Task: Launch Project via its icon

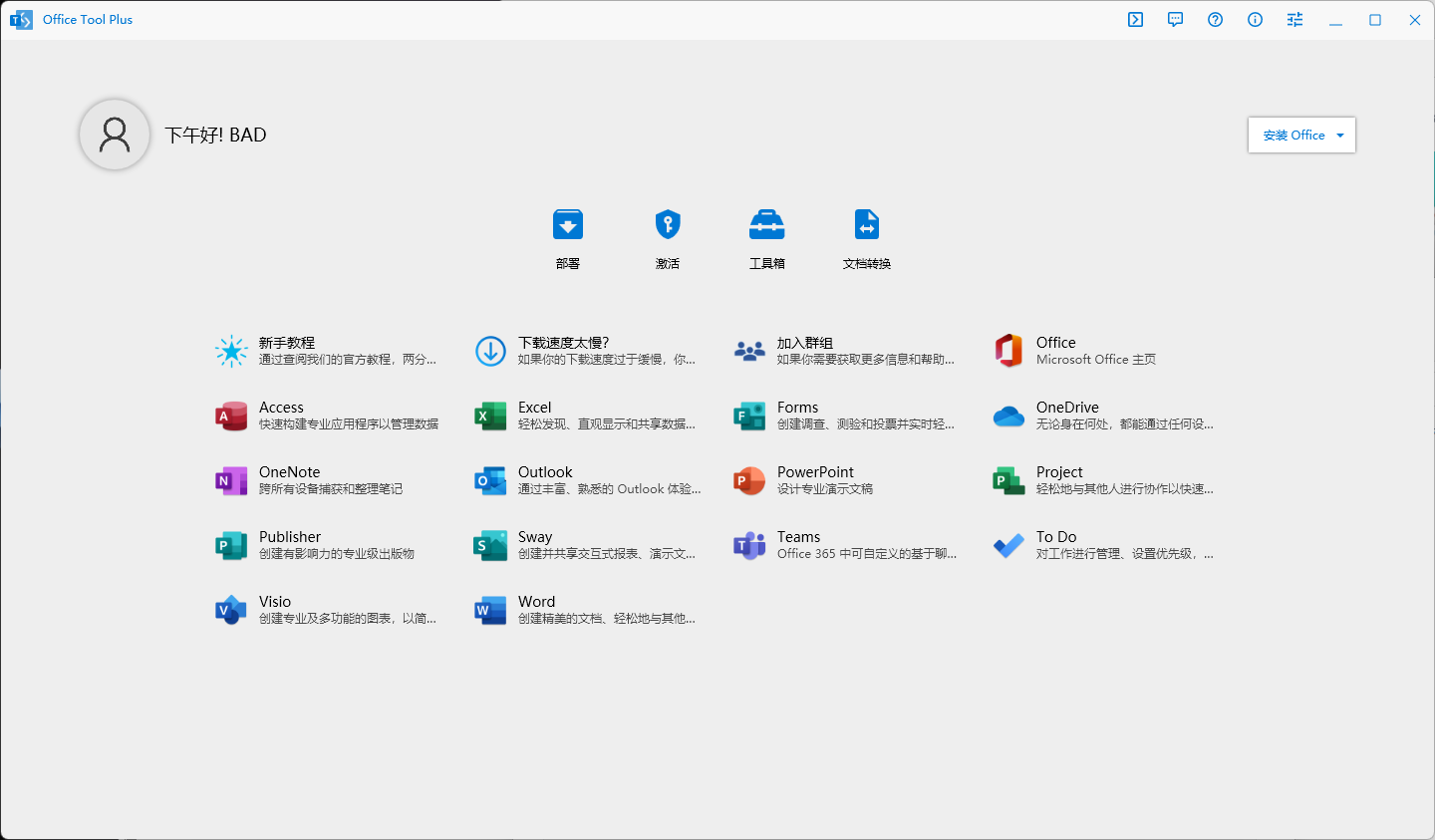Action: [x=1008, y=480]
